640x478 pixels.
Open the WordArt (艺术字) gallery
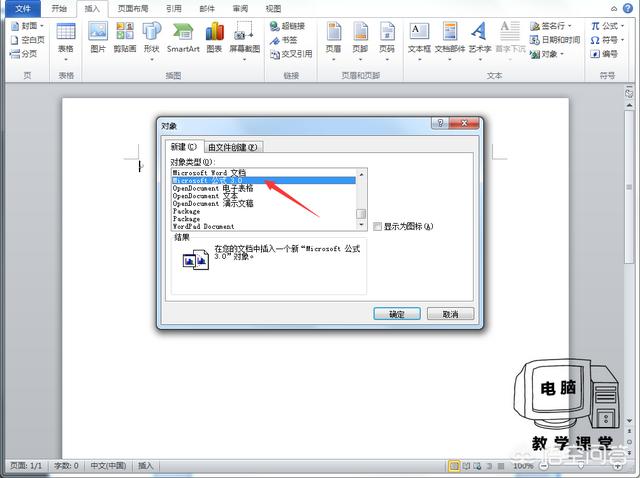click(x=480, y=41)
